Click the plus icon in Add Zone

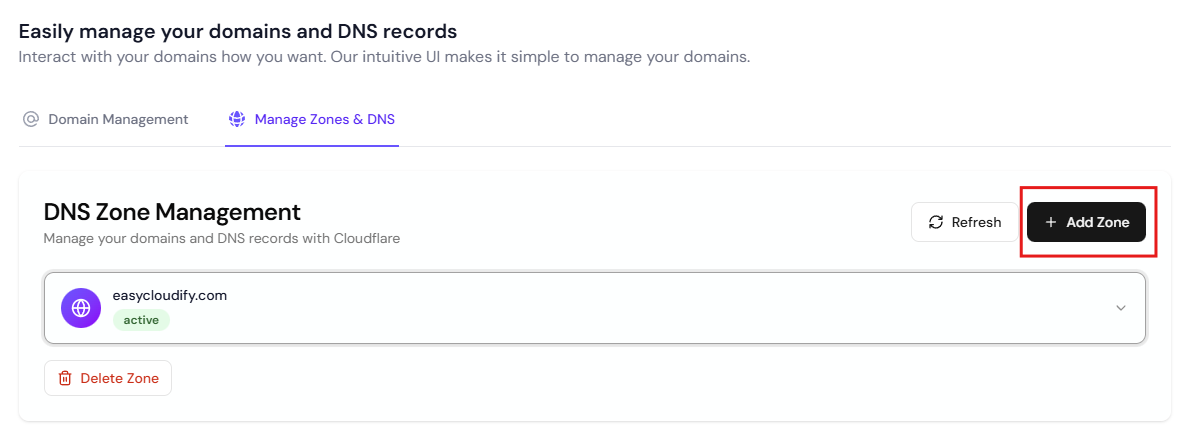[1050, 222]
